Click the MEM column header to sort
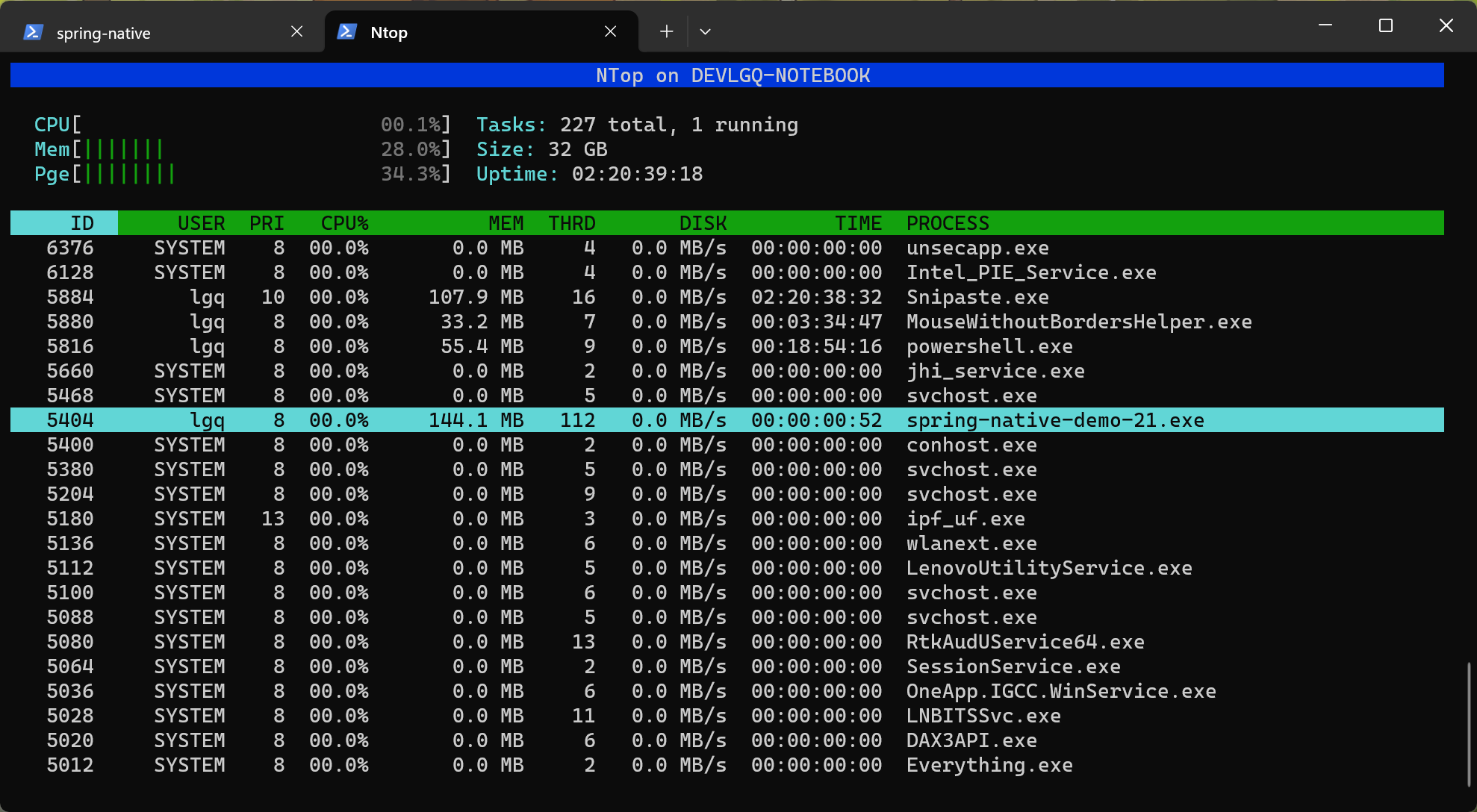 pyautogui.click(x=501, y=222)
